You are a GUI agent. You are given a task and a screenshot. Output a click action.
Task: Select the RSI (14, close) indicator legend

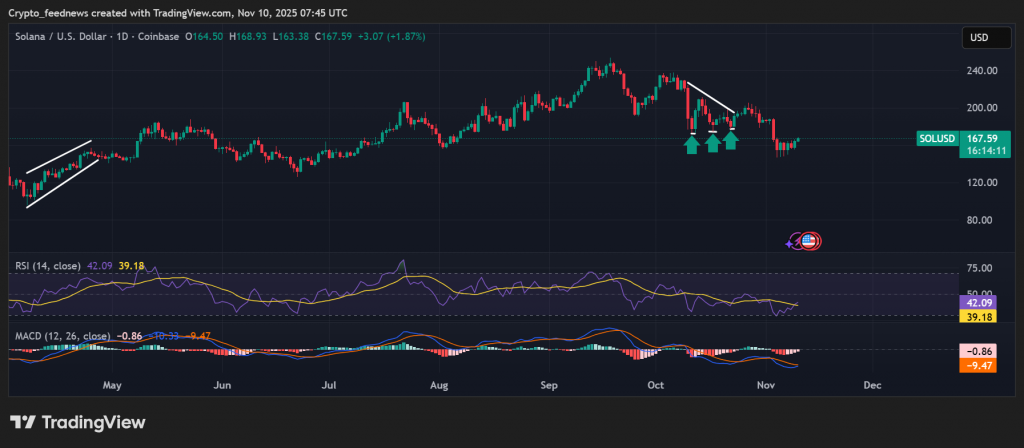click(48, 266)
